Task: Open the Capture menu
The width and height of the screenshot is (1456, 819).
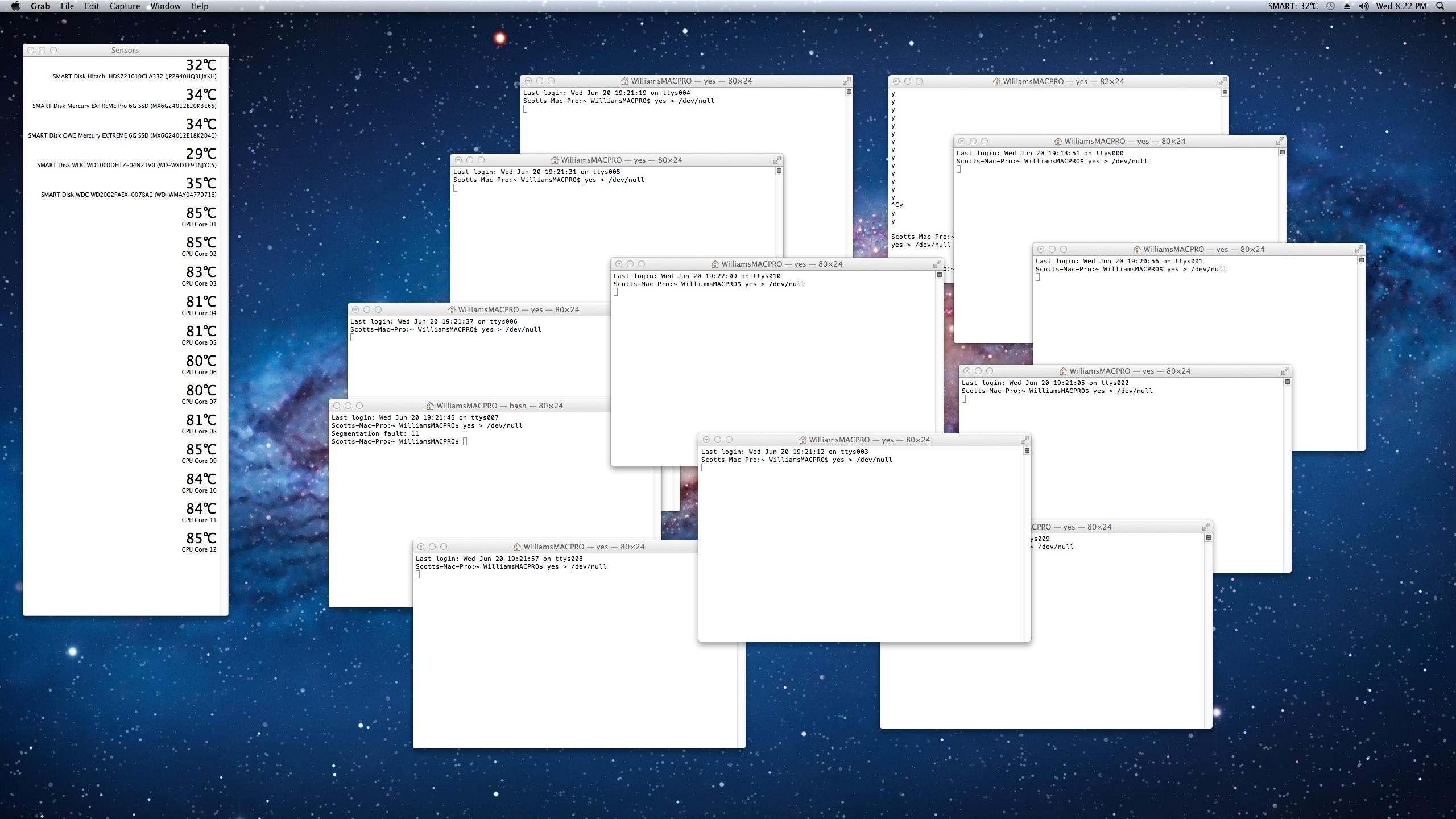Action: point(125,6)
